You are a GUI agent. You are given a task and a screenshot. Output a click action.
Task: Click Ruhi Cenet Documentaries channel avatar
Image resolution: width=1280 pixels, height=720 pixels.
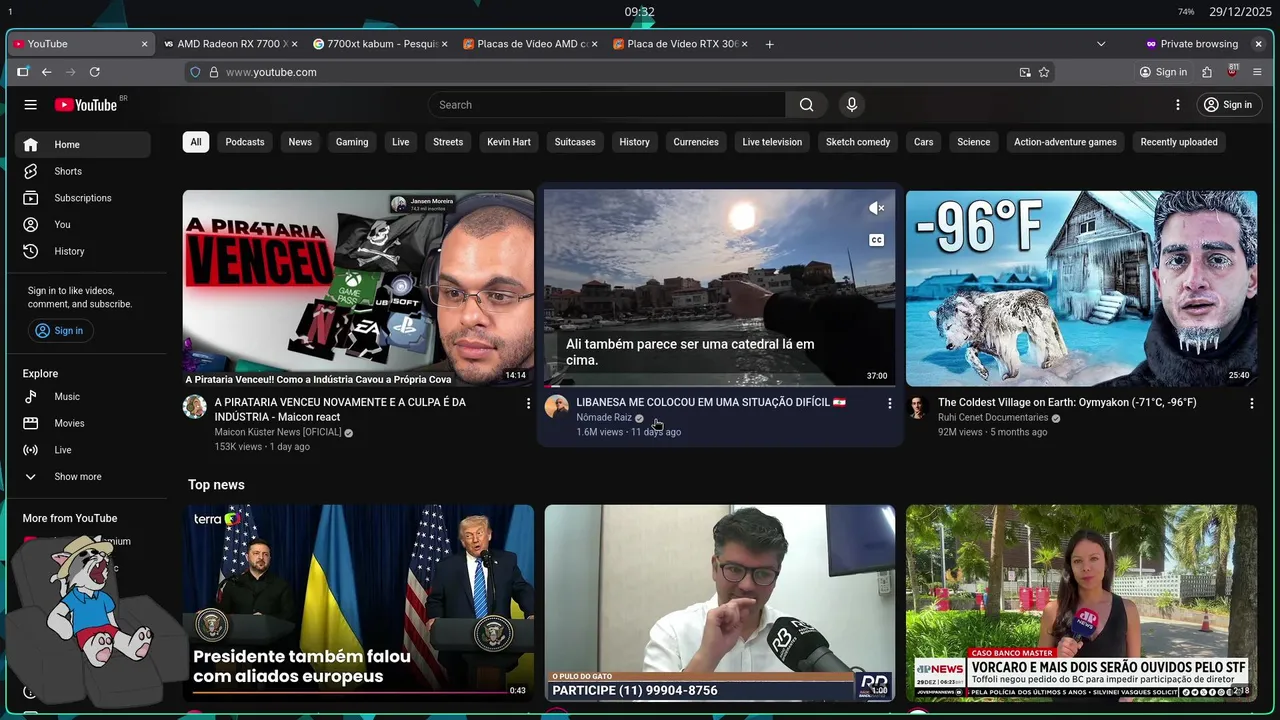918,407
